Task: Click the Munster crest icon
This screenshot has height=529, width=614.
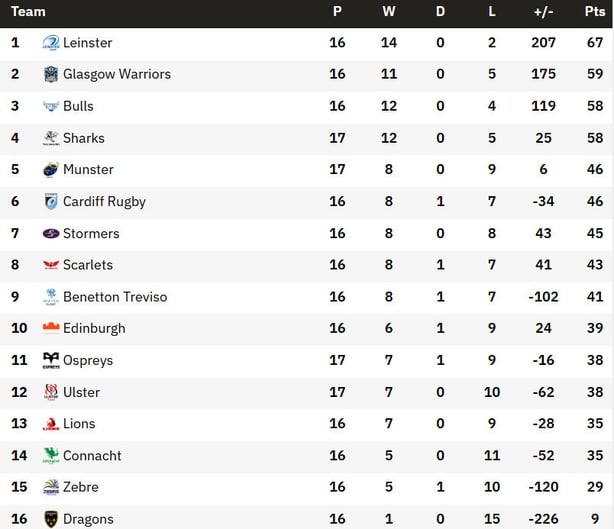Action: [x=51, y=170]
